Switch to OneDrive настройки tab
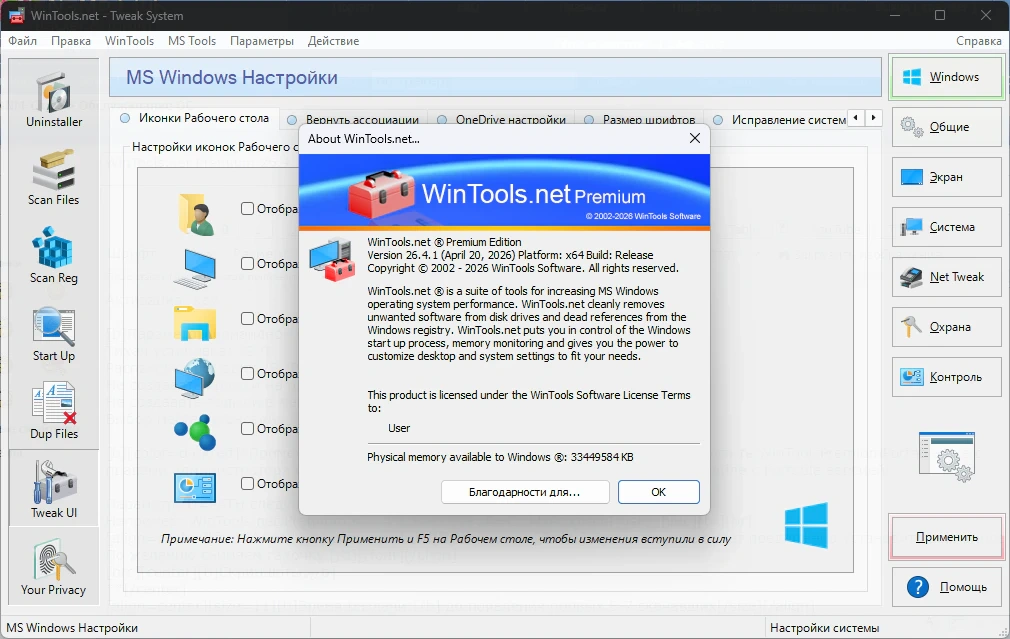 (x=502, y=120)
